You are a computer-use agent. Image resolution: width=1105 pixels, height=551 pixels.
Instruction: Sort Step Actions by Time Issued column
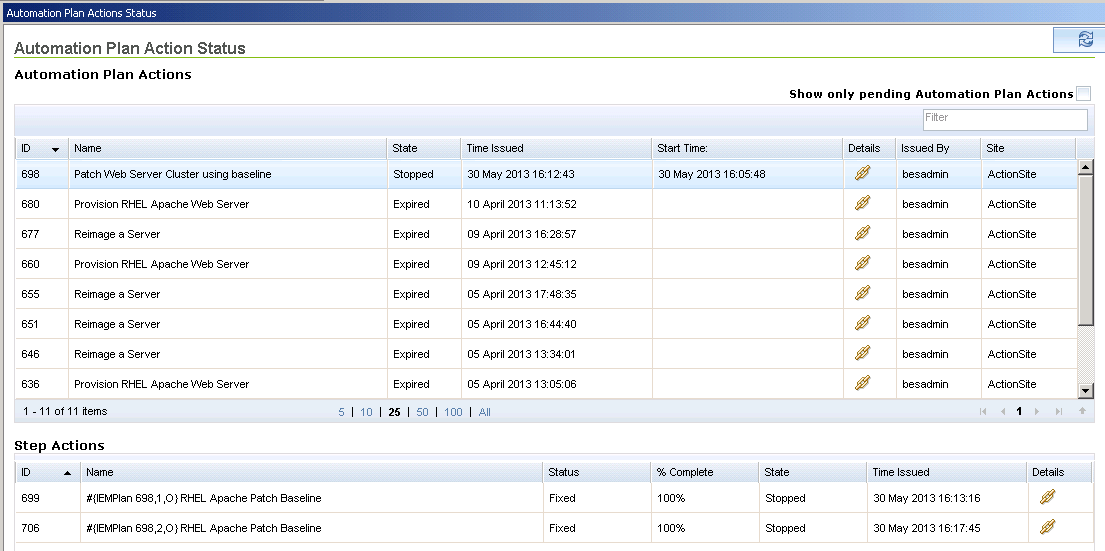tap(946, 472)
